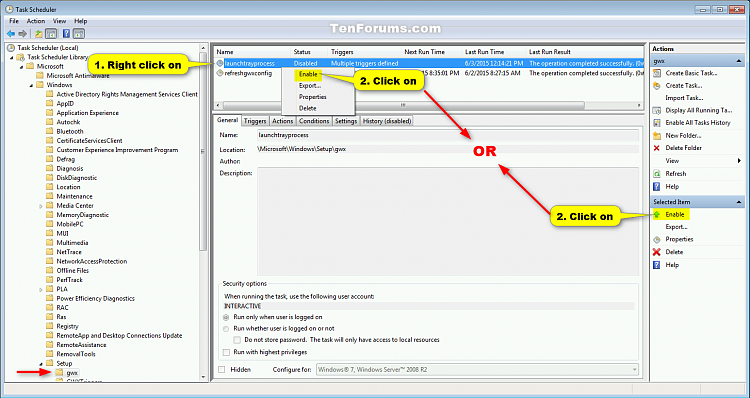750x398 pixels.
Task: Click the Create Basic Task icon
Action: (x=657, y=73)
